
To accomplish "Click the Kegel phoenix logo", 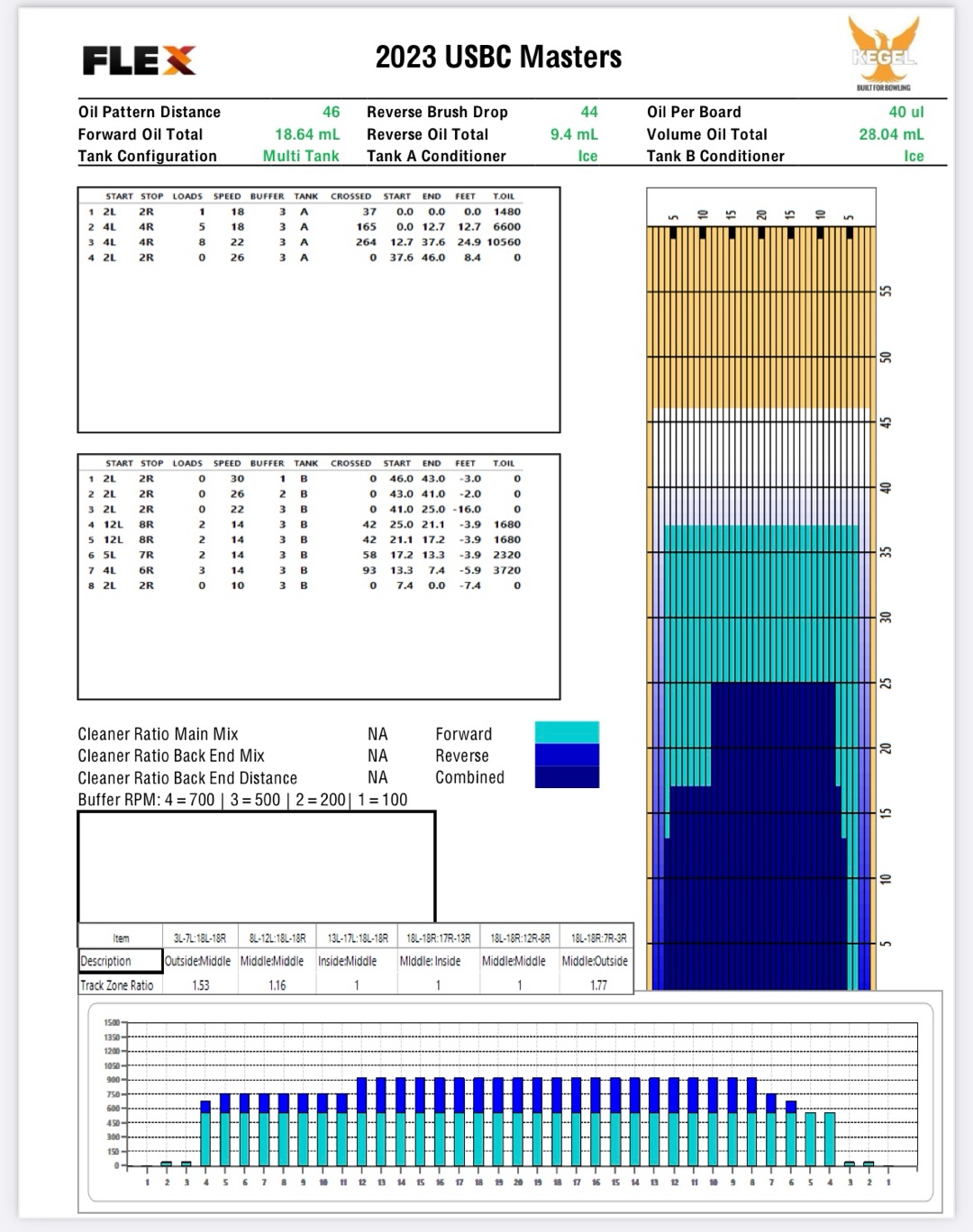I will click(x=883, y=52).
